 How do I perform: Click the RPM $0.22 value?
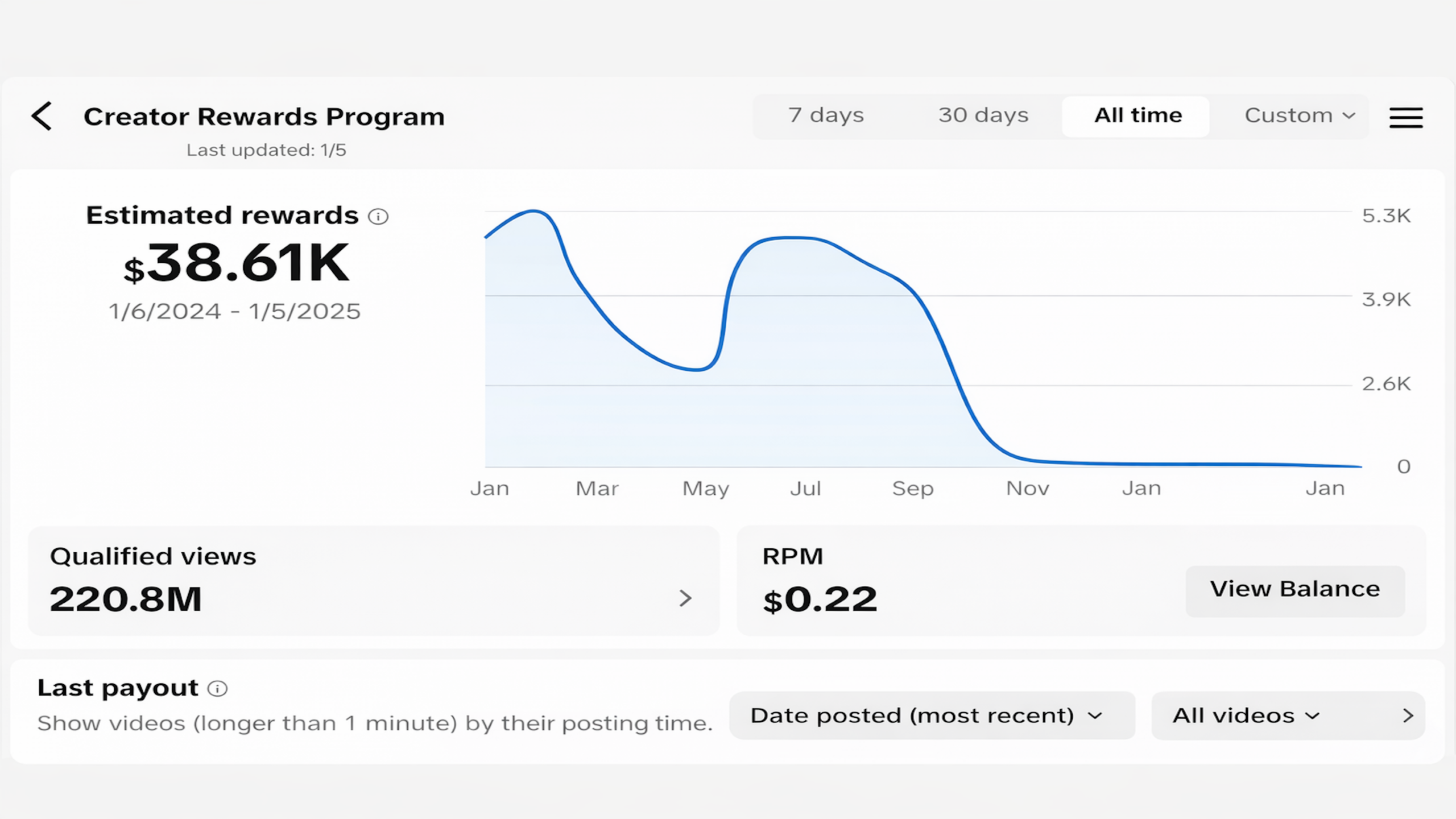[820, 600]
